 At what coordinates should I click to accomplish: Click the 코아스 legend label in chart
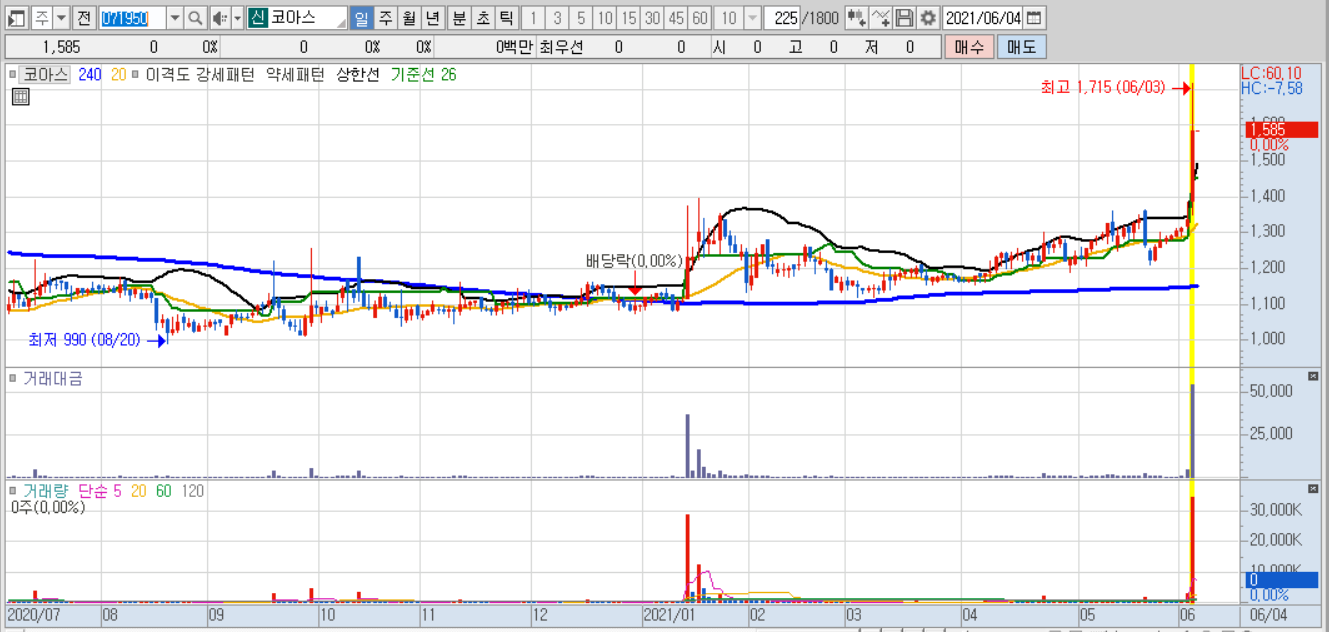click(46, 74)
